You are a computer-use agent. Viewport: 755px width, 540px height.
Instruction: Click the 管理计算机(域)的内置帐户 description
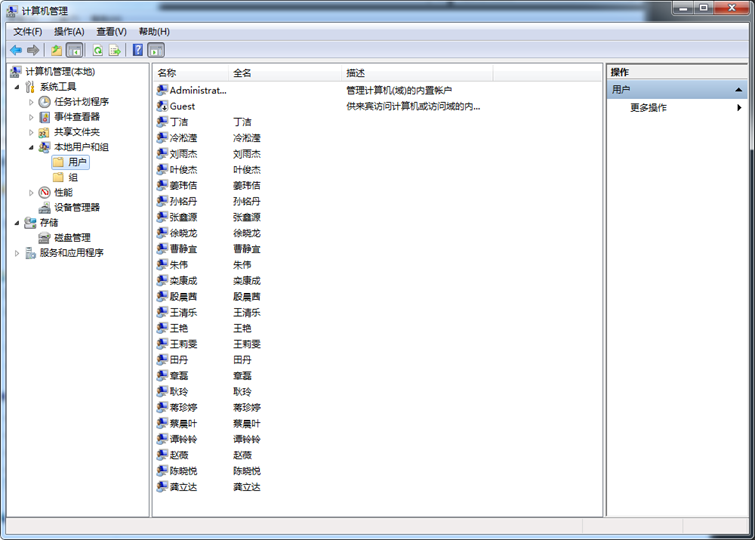point(399,90)
